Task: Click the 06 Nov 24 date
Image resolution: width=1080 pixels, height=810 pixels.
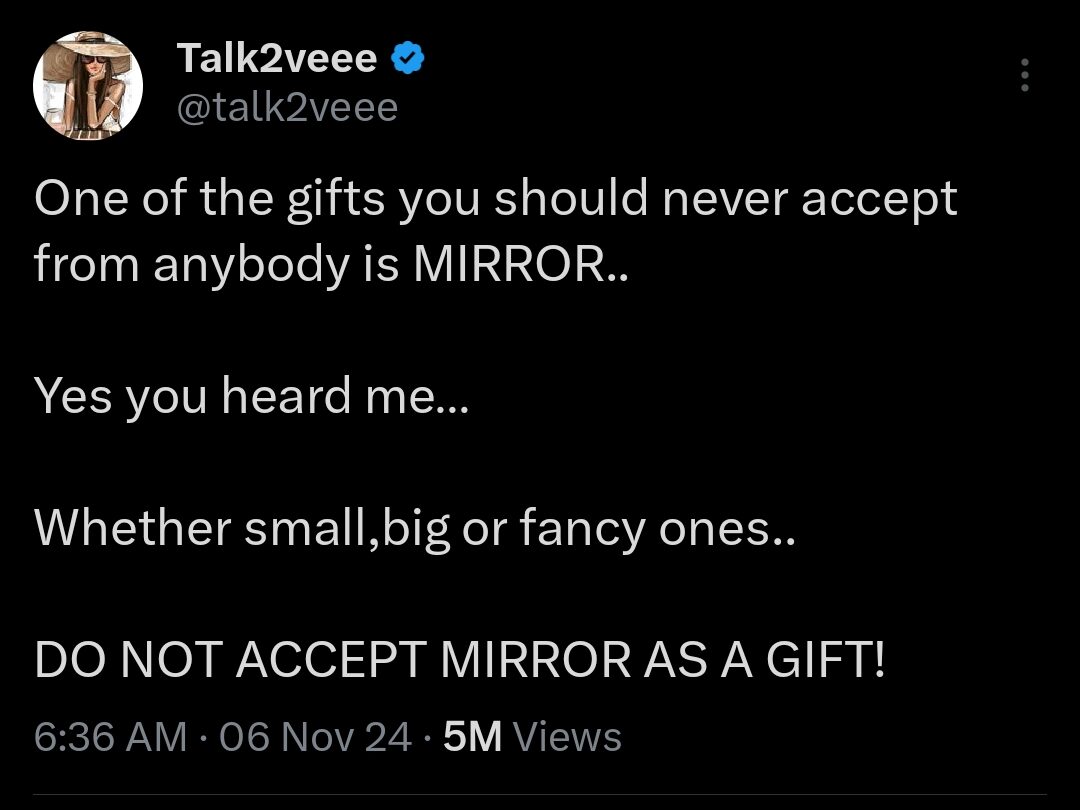Action: point(315,736)
